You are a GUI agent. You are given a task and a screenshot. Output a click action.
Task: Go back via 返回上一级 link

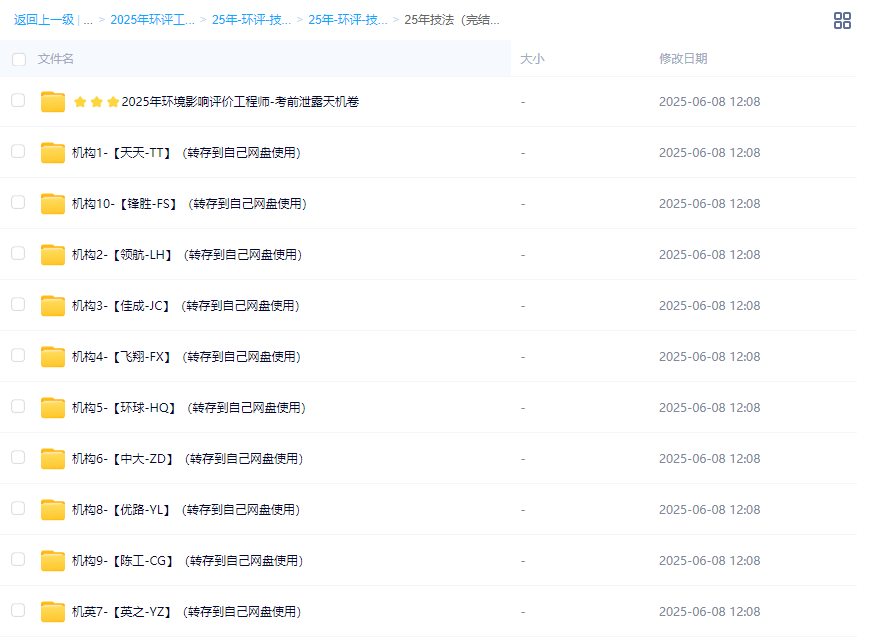click(44, 20)
